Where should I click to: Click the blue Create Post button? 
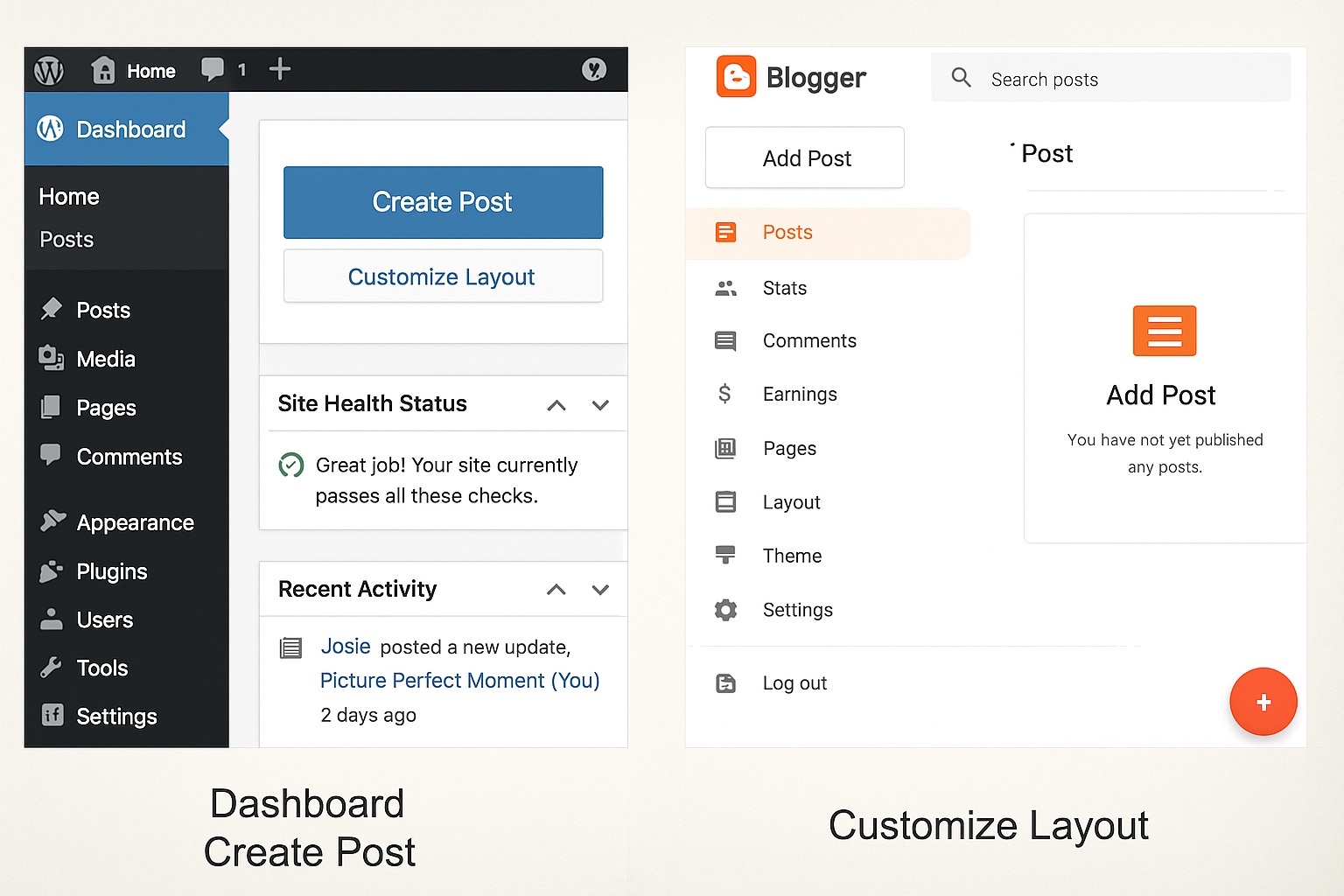(443, 202)
